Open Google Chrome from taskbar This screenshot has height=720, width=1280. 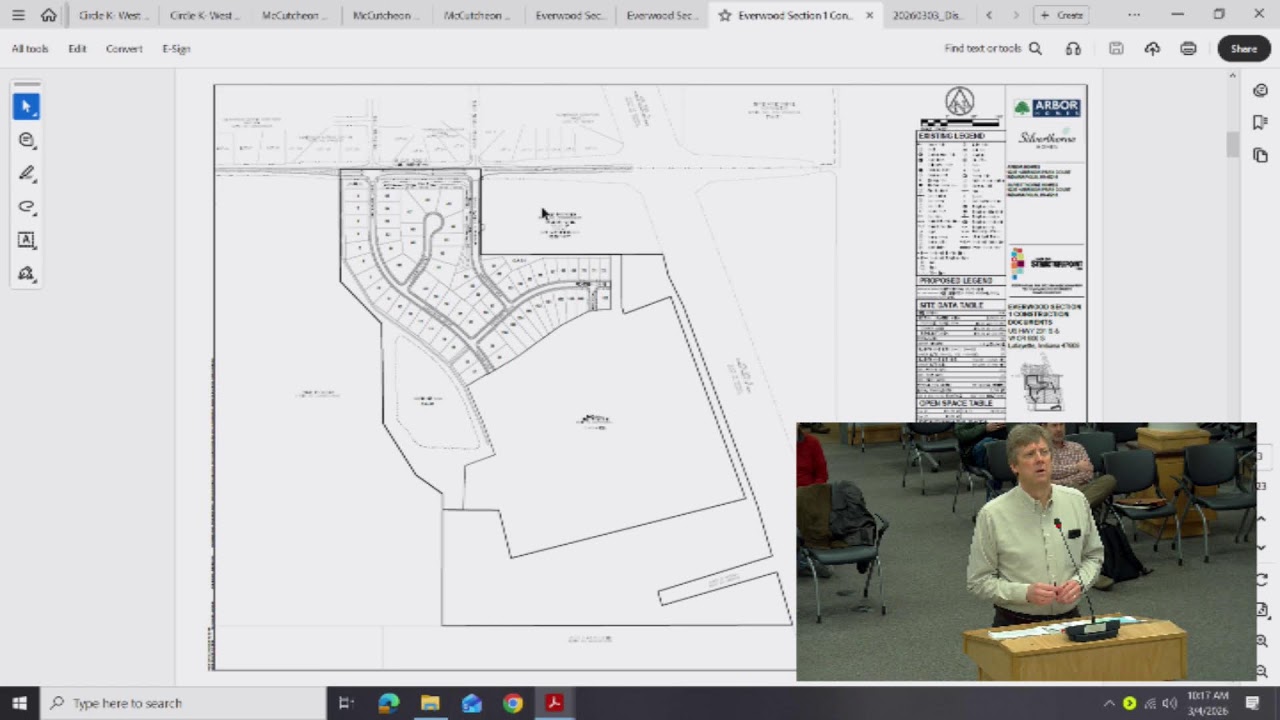click(512, 703)
